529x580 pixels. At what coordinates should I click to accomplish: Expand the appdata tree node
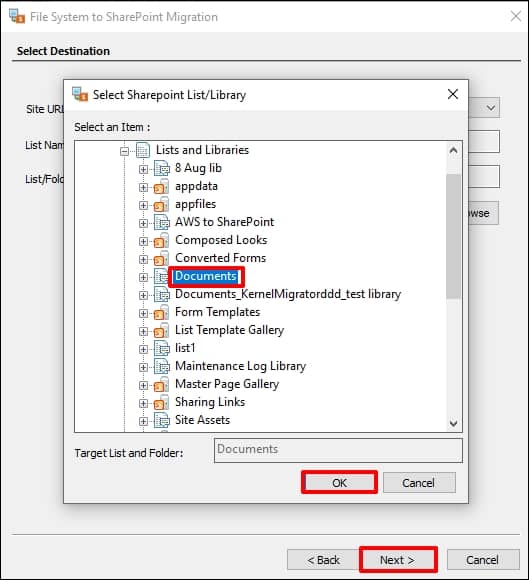143,188
